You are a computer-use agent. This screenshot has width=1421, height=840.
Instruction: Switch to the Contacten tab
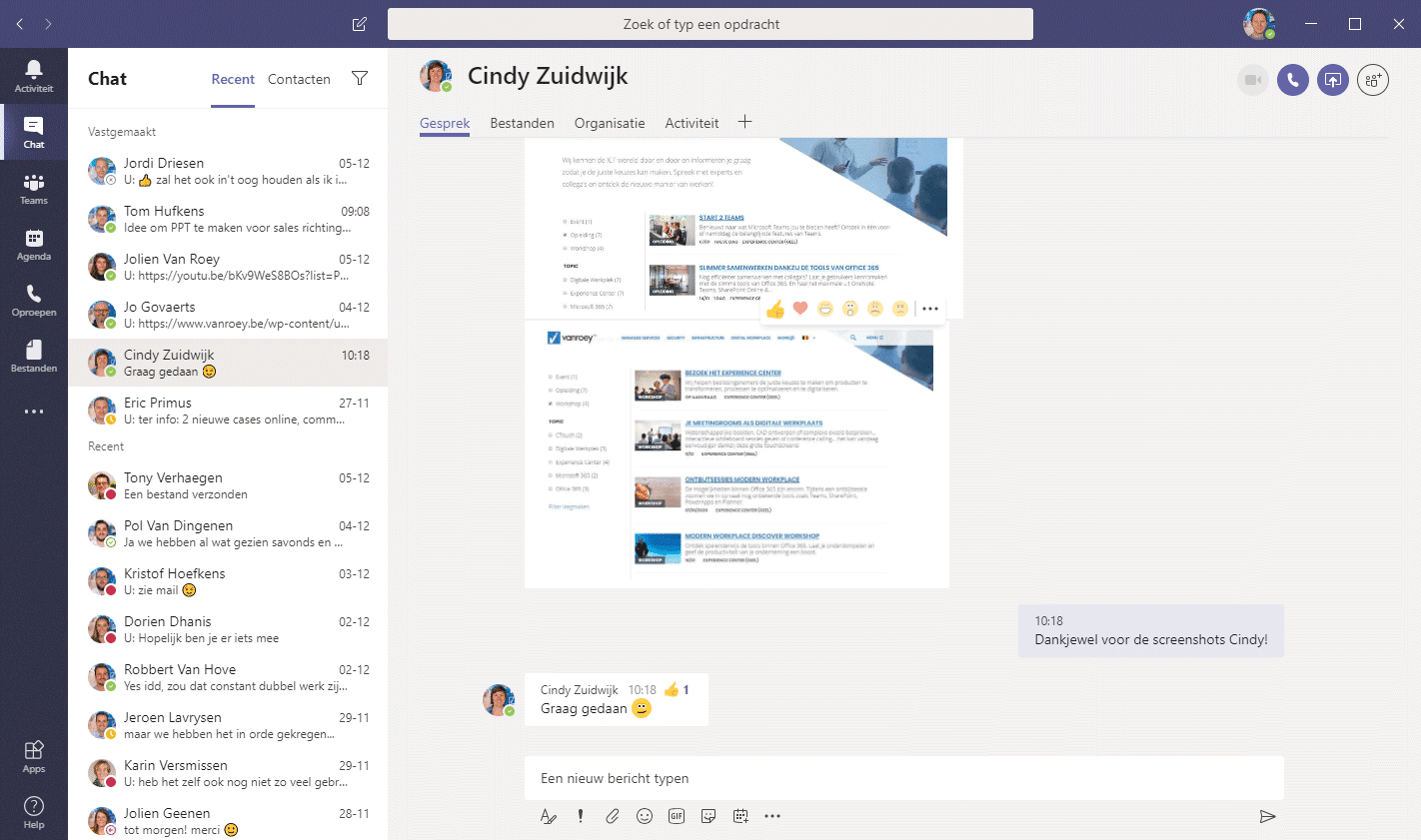(x=299, y=79)
